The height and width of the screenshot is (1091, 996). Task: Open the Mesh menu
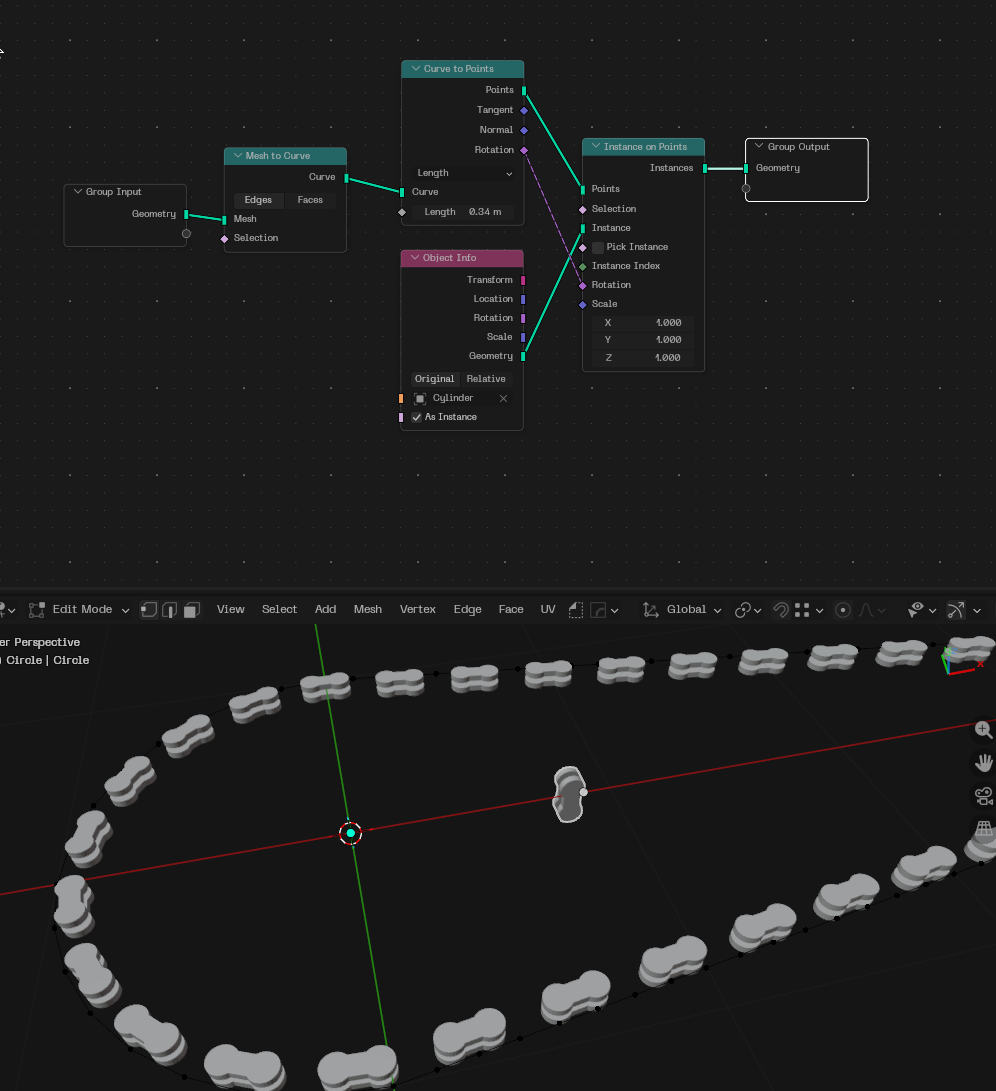[x=367, y=609]
